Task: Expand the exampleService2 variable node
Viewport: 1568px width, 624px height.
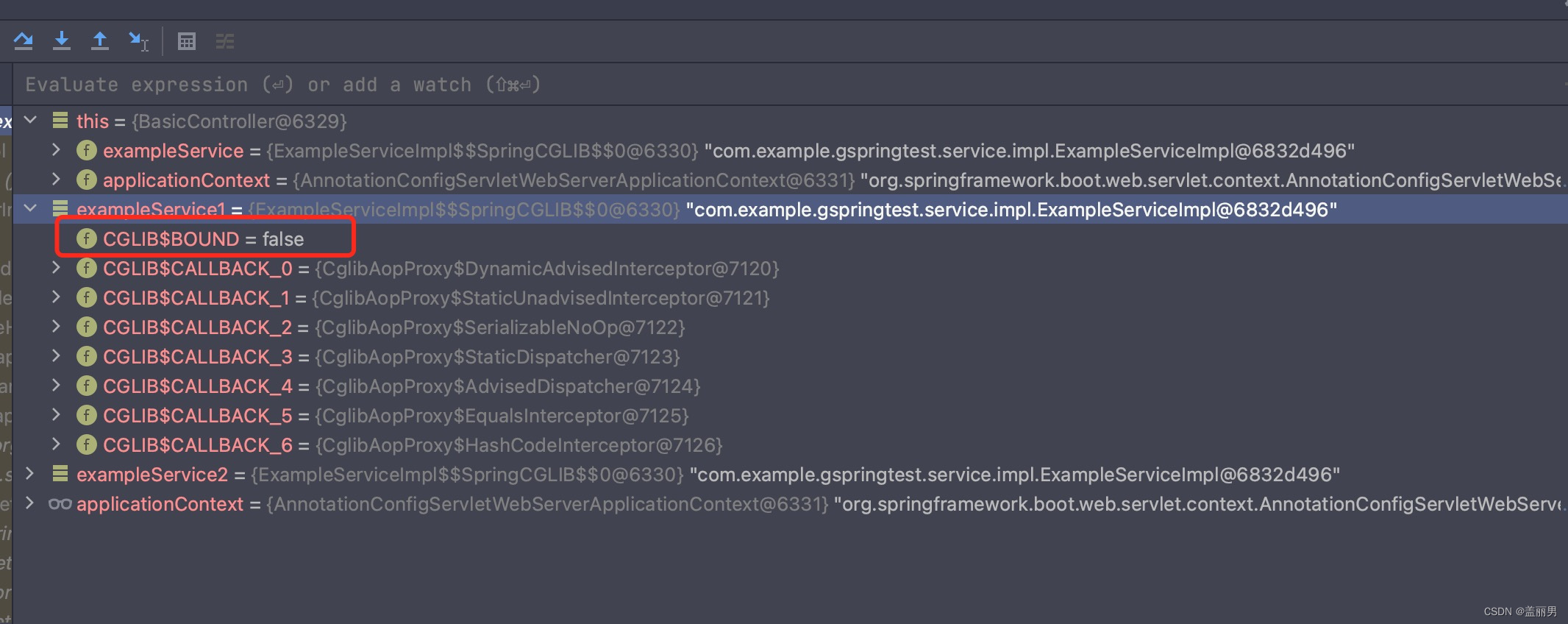Action: [30, 474]
